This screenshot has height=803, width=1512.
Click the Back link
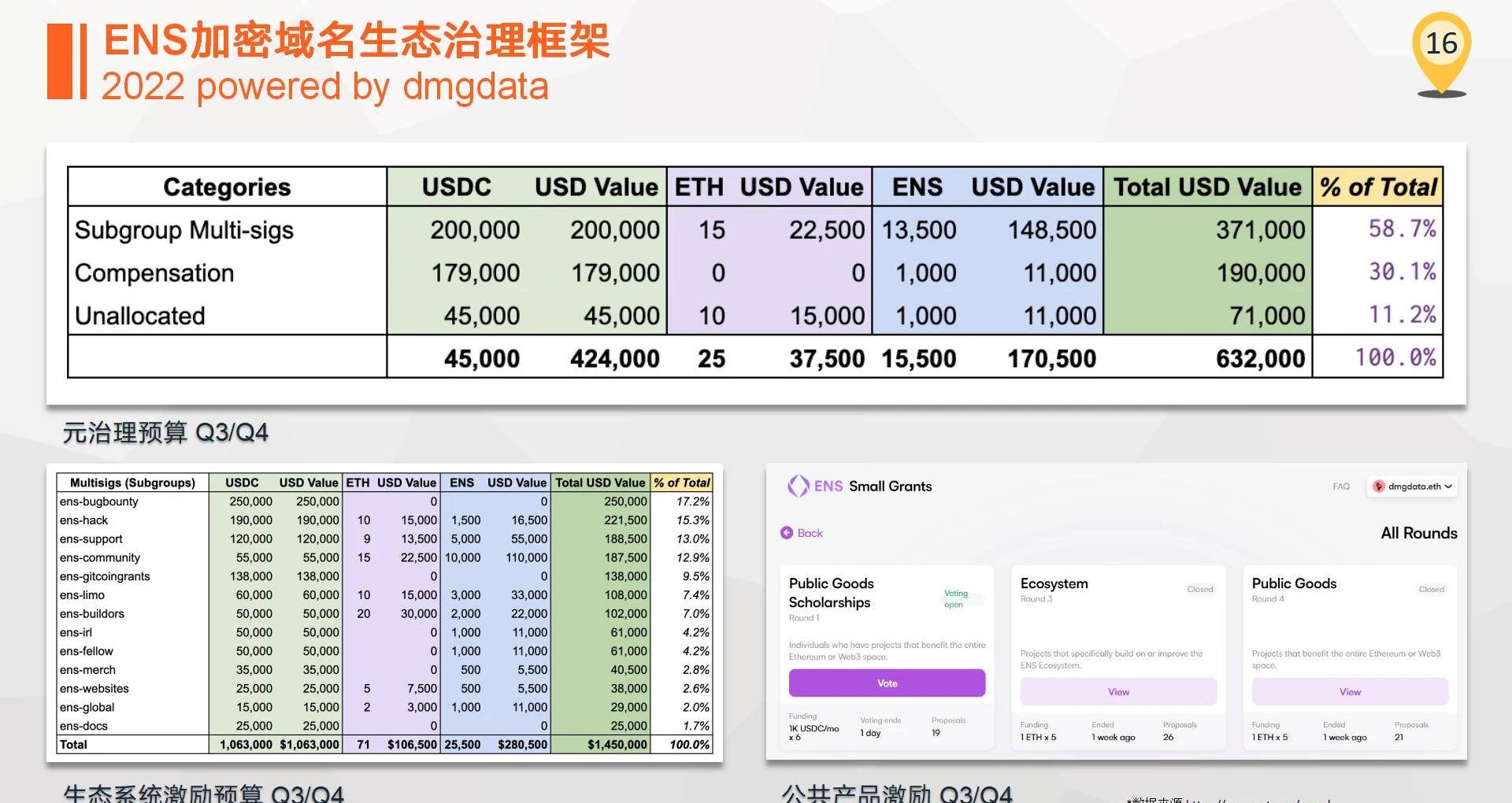click(802, 533)
